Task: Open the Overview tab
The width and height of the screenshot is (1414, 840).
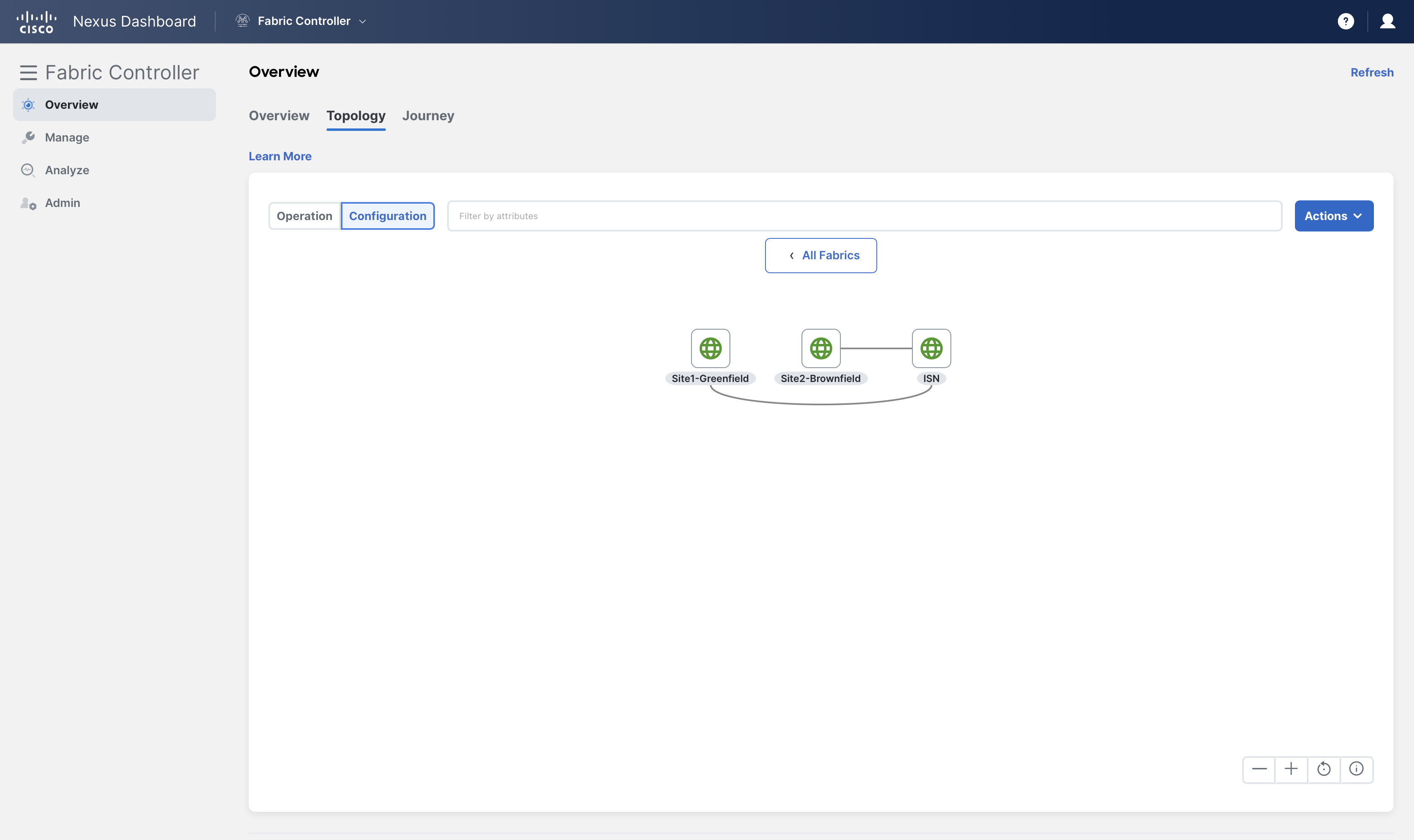Action: point(279,115)
